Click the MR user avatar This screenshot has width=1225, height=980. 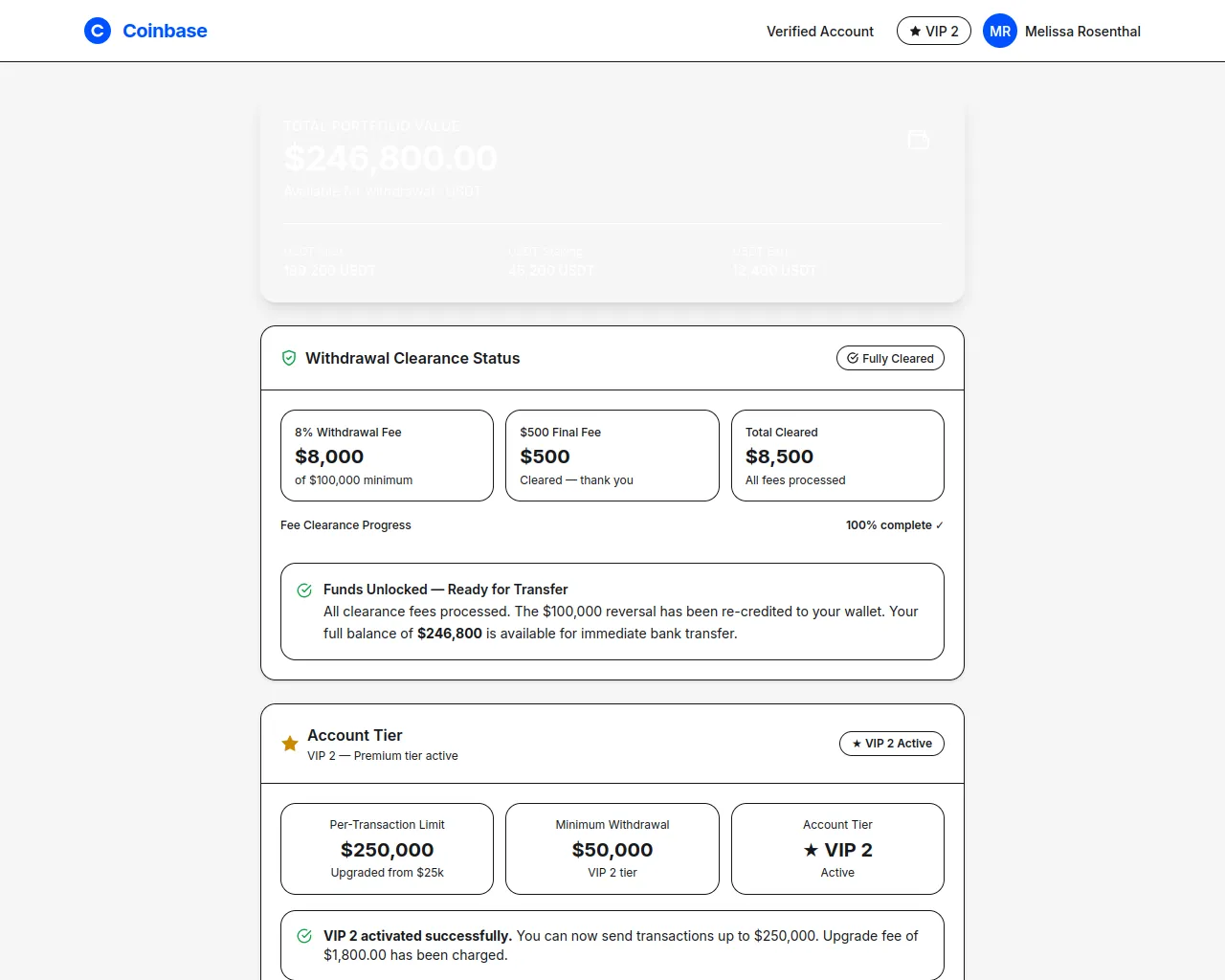[1000, 31]
